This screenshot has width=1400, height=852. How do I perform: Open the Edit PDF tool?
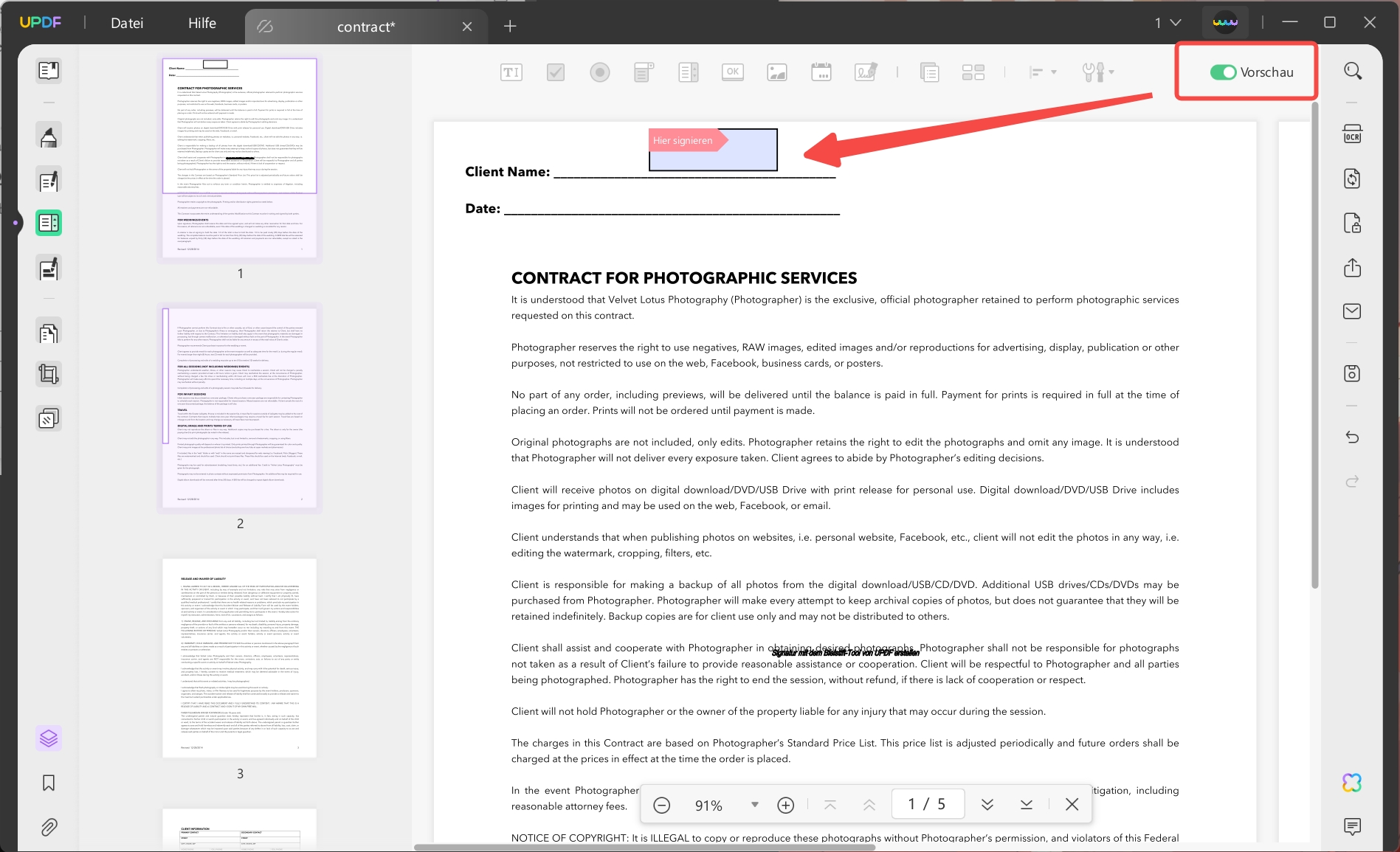pyautogui.click(x=49, y=181)
